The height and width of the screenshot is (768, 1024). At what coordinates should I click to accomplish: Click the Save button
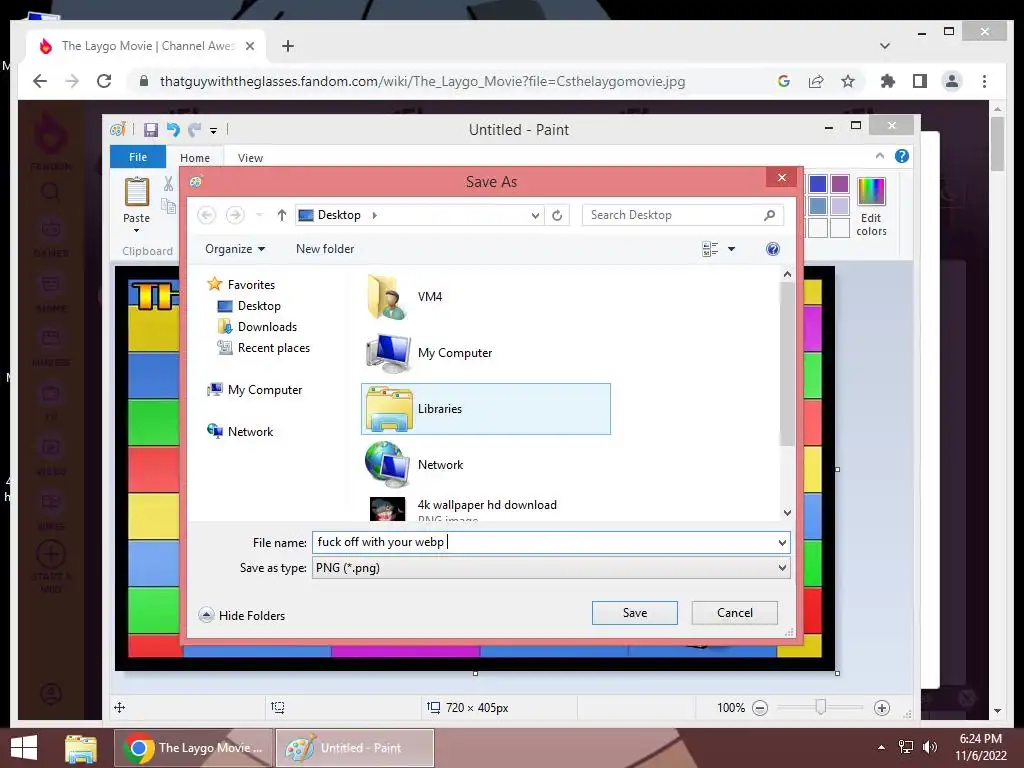634,613
